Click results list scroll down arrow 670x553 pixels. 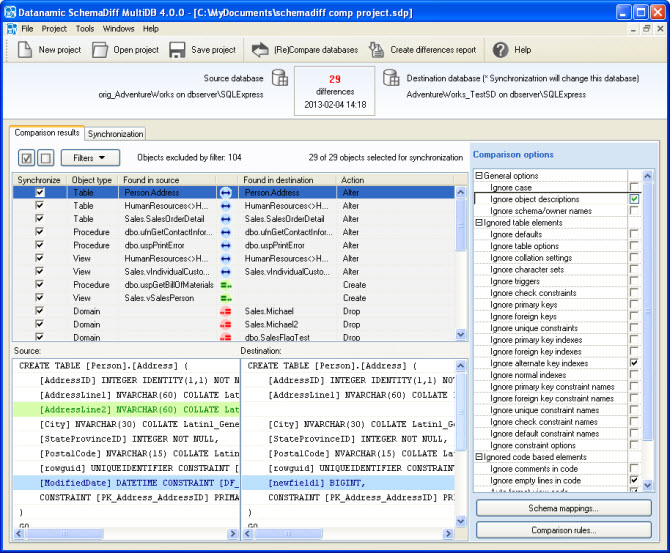pyautogui.click(x=461, y=334)
